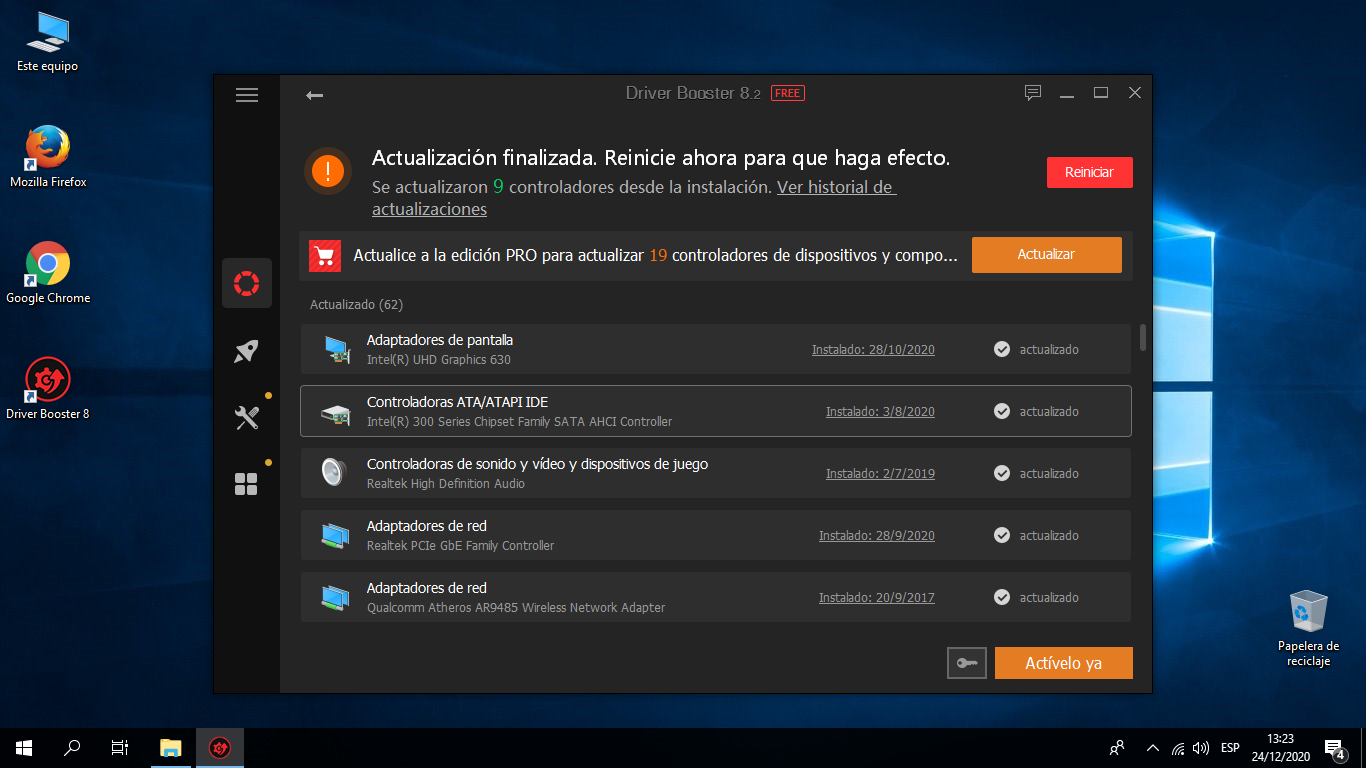
Task: Click the check mark for Qualcomm Atheros adapter
Action: pyautogui.click(x=1002, y=597)
